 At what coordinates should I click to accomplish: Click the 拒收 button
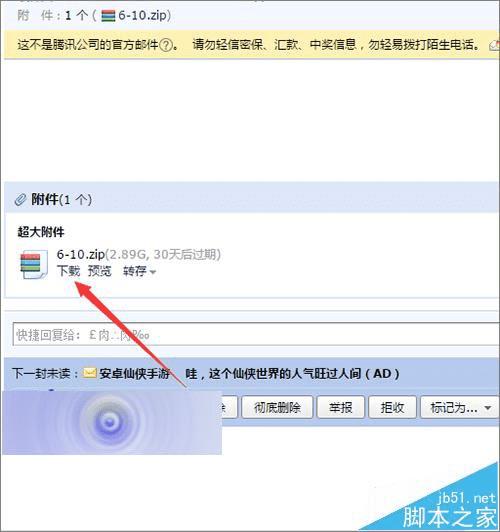[x=392, y=407]
